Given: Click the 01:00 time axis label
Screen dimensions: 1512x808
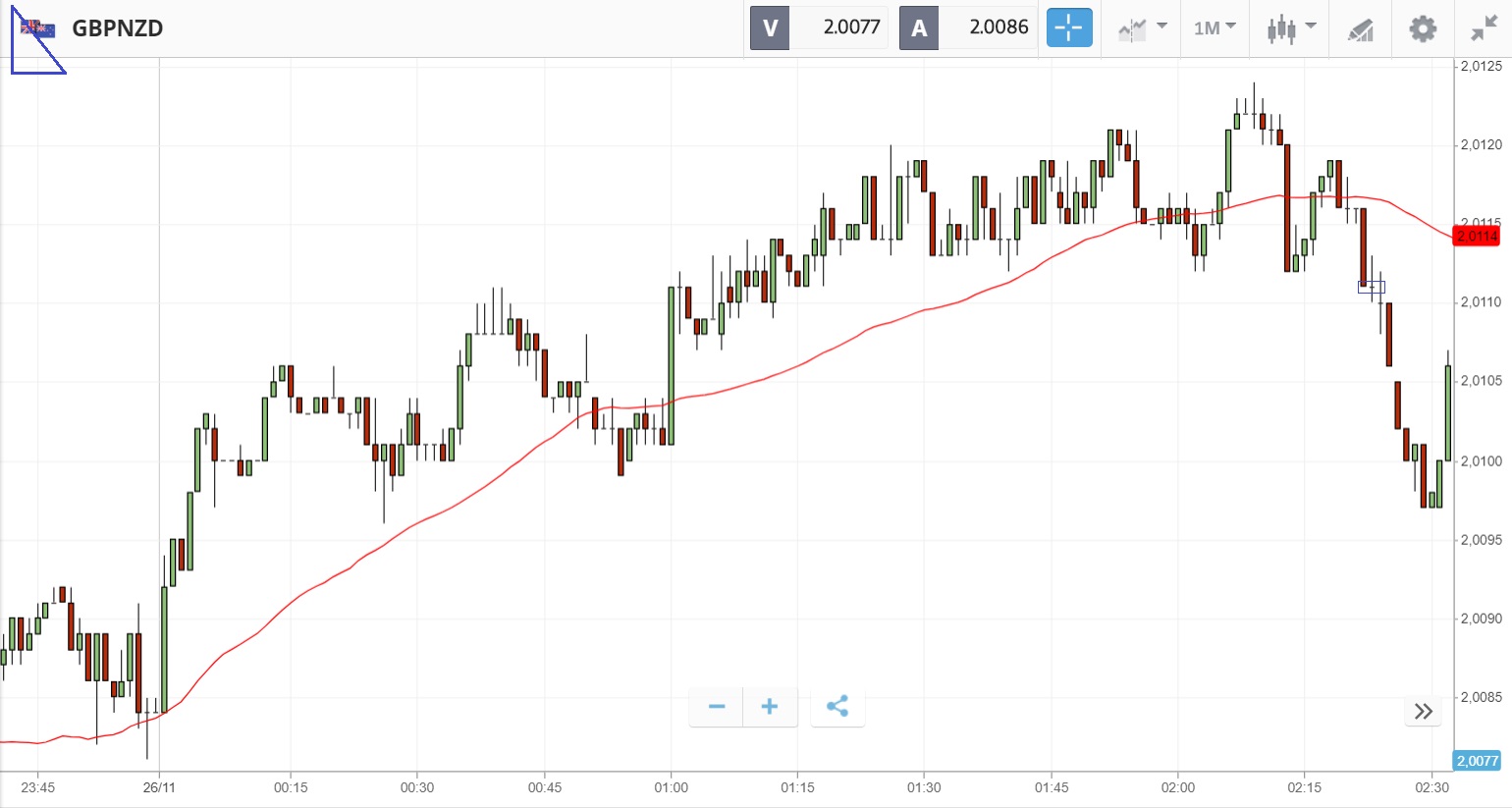Looking at the screenshot, I should [671, 787].
